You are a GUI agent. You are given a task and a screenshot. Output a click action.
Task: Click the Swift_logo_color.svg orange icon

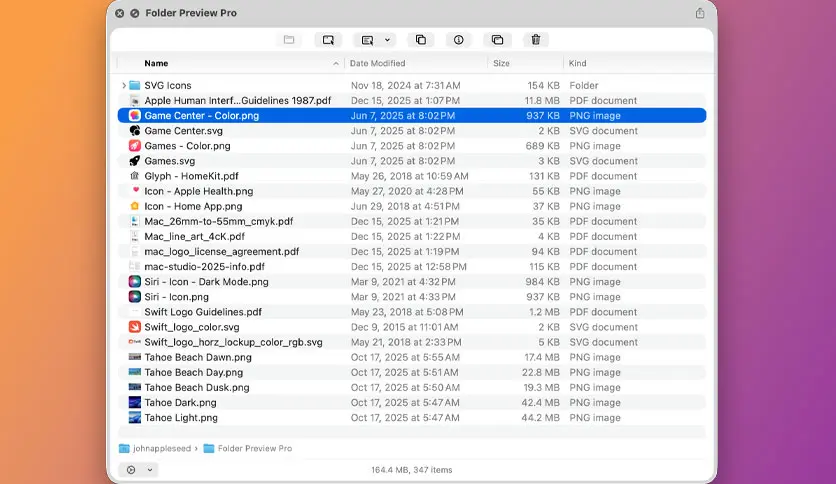135,327
